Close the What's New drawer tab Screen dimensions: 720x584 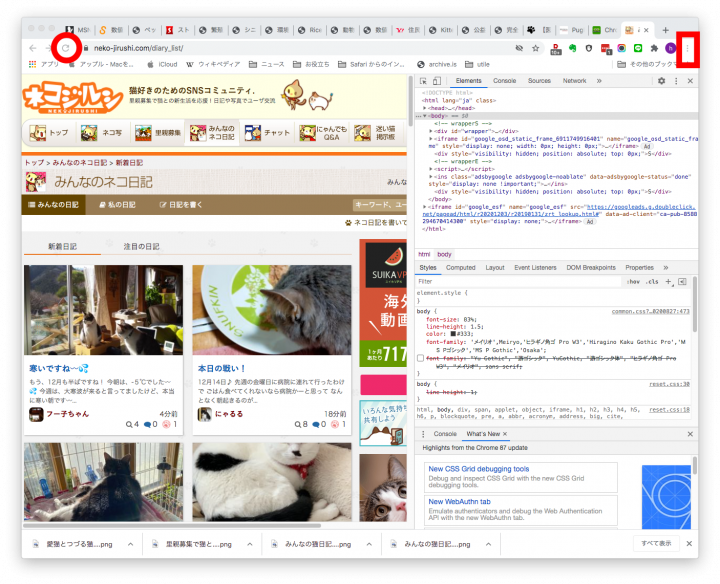(x=505, y=434)
